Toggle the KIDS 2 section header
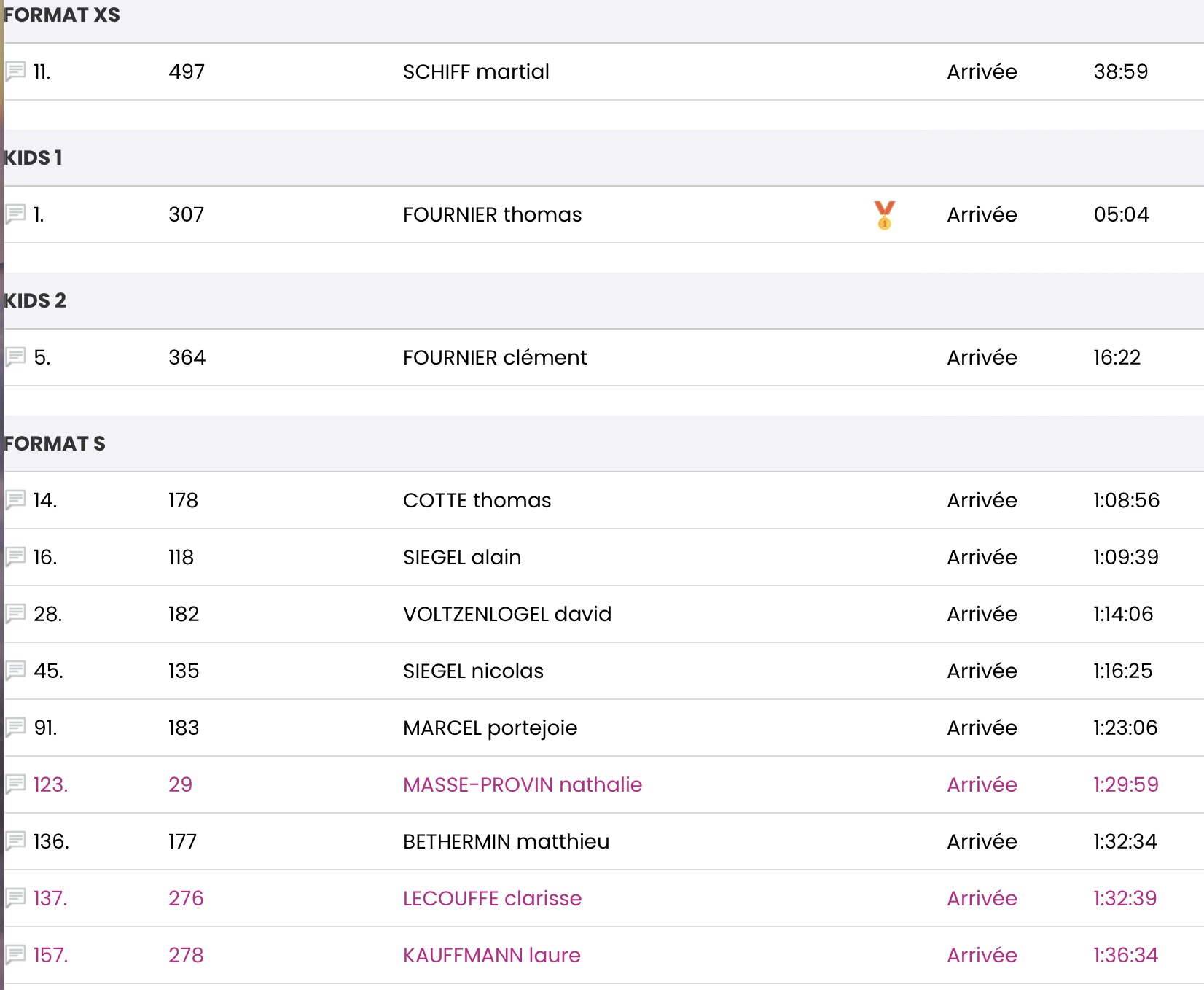 coord(35,300)
